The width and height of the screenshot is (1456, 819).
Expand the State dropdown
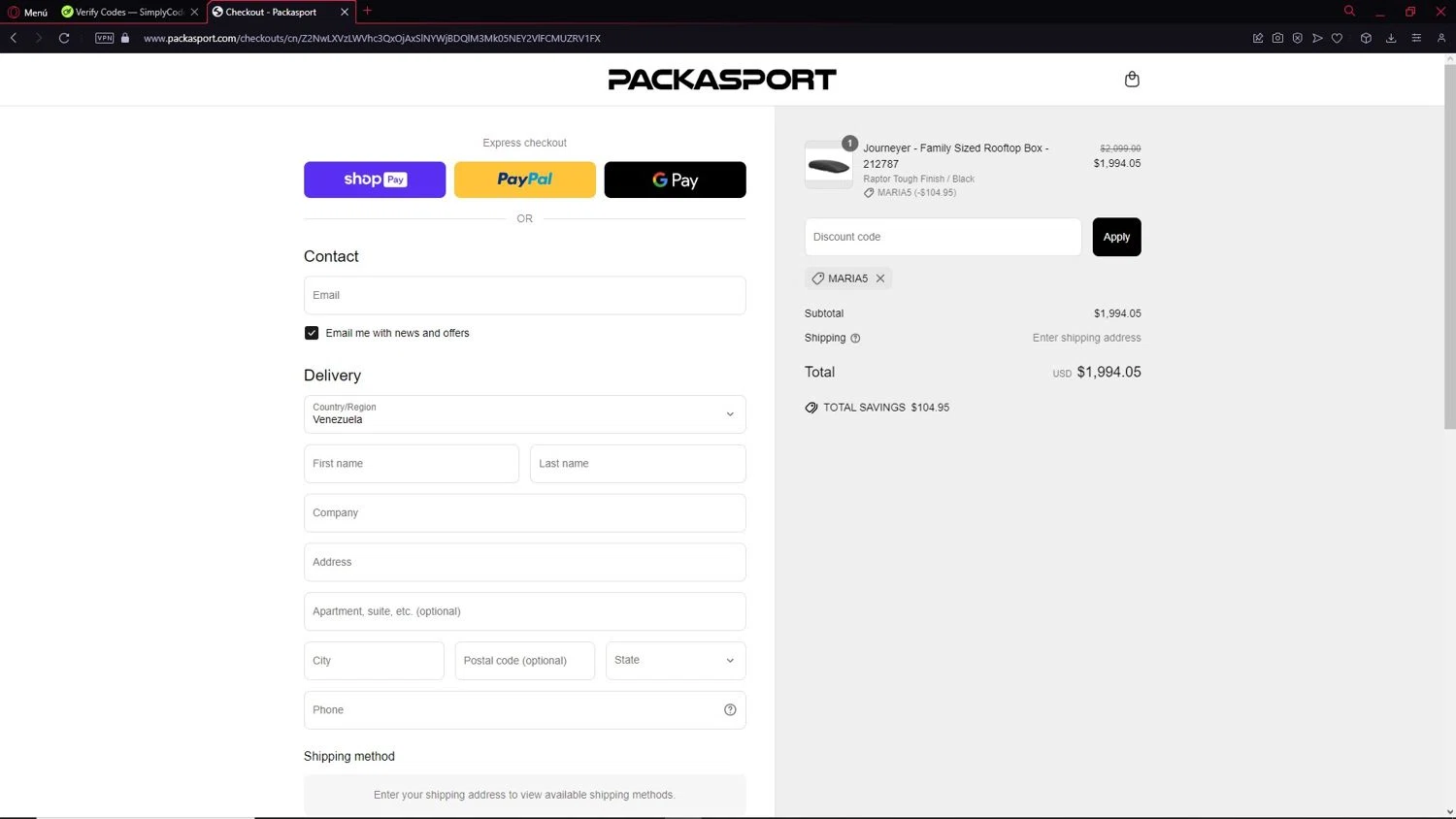pyautogui.click(x=676, y=661)
